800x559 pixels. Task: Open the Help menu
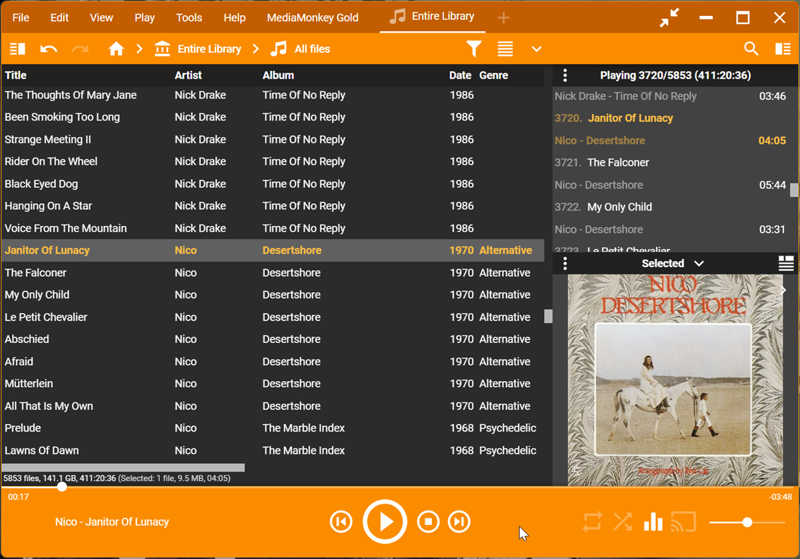point(234,18)
